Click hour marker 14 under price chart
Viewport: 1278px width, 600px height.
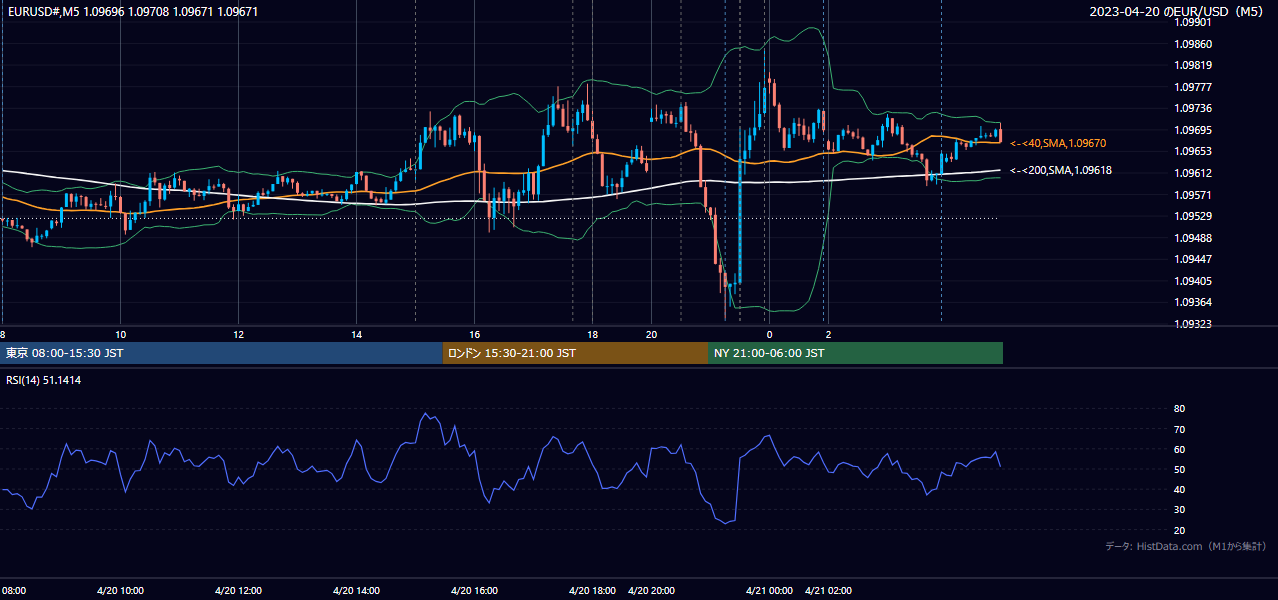(357, 335)
